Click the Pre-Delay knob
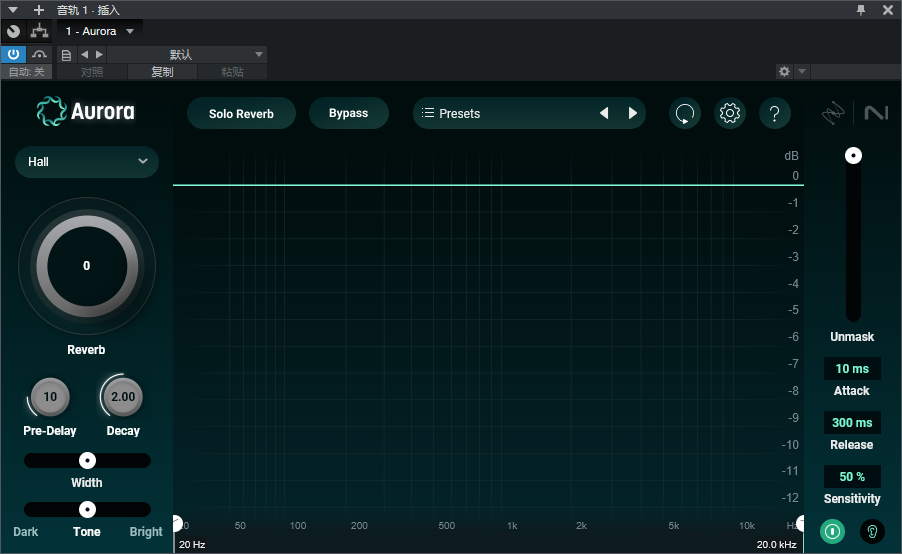 click(x=50, y=397)
